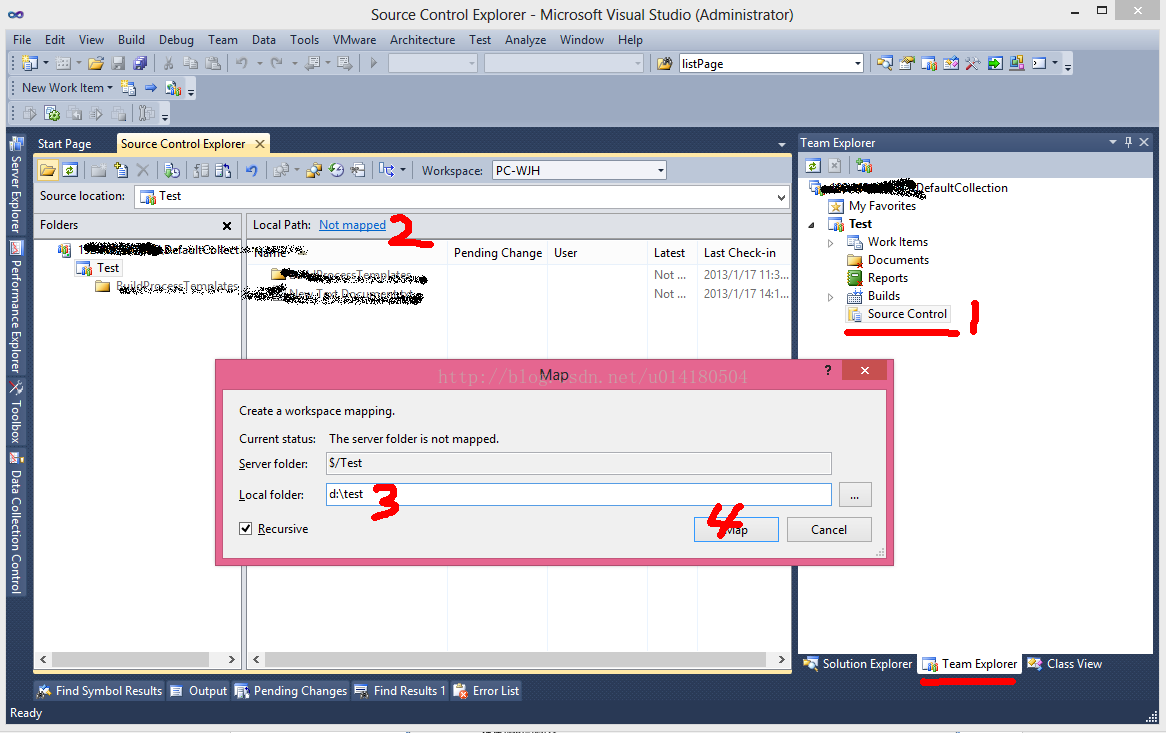This screenshot has height=733, width=1166.
Task: Click the Find in Files icon
Action: click(x=665, y=64)
